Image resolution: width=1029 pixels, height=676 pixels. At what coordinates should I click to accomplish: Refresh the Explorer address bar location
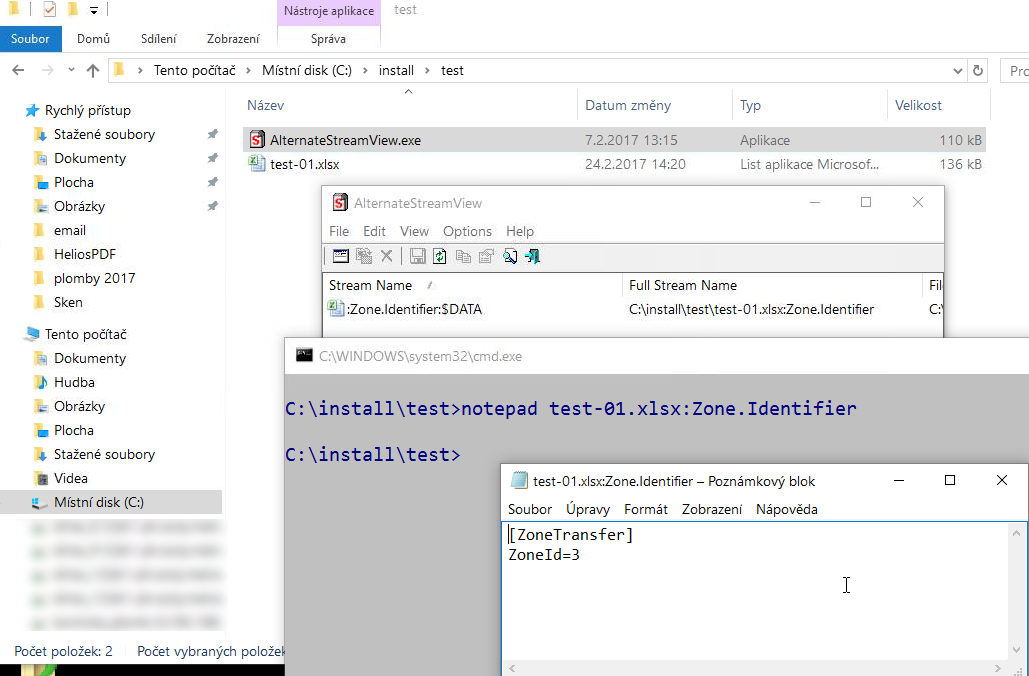tap(978, 70)
